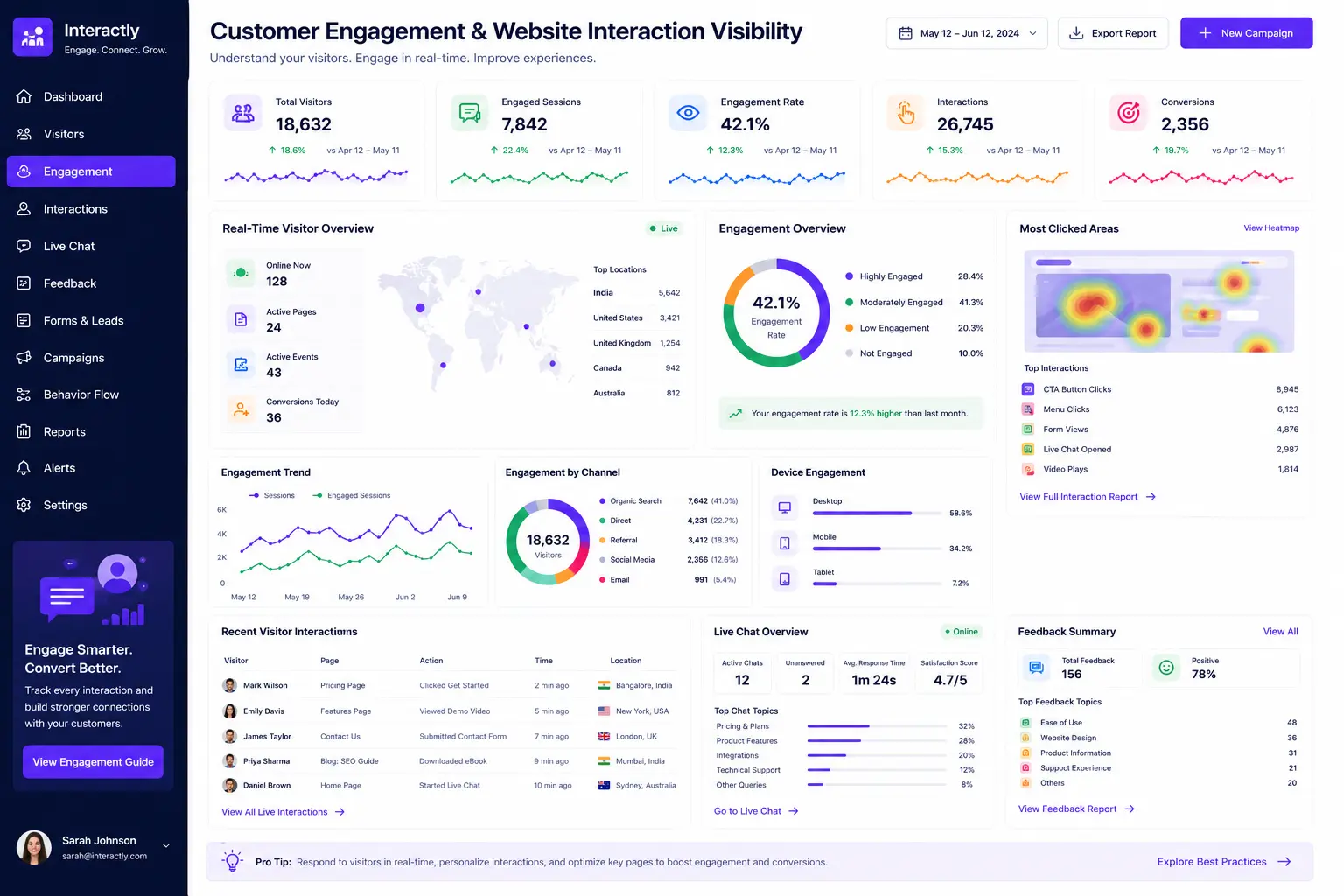Click the Pro Tip lightbulb icon
The height and width of the screenshot is (896, 1344).
[232, 862]
